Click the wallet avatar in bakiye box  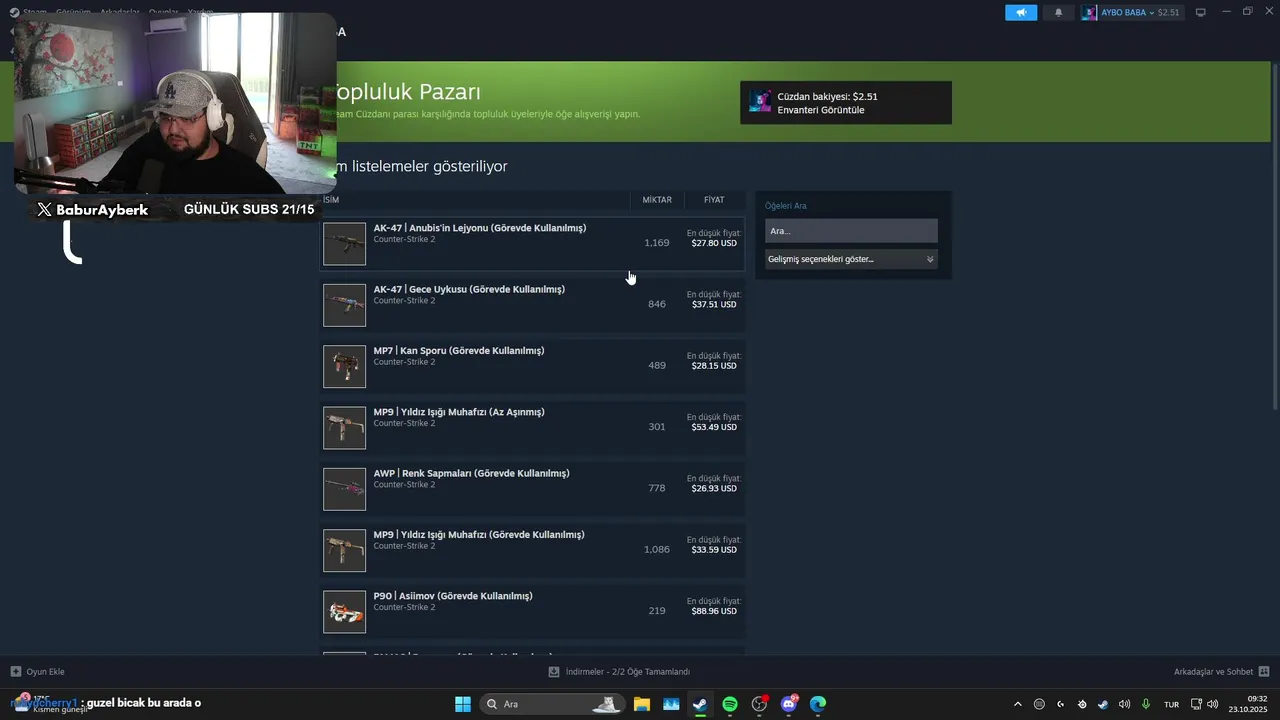pyautogui.click(x=760, y=102)
